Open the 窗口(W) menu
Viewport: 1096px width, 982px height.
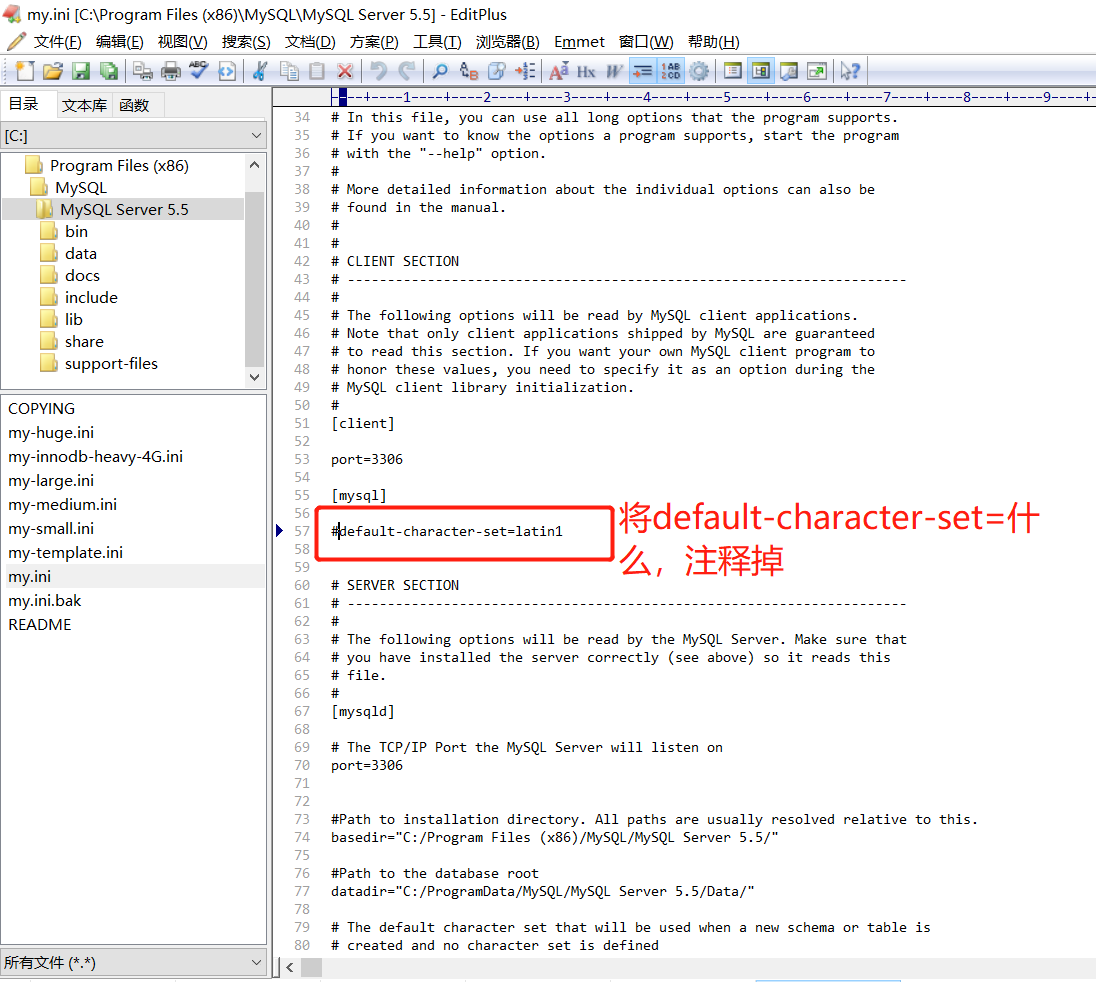tap(646, 42)
